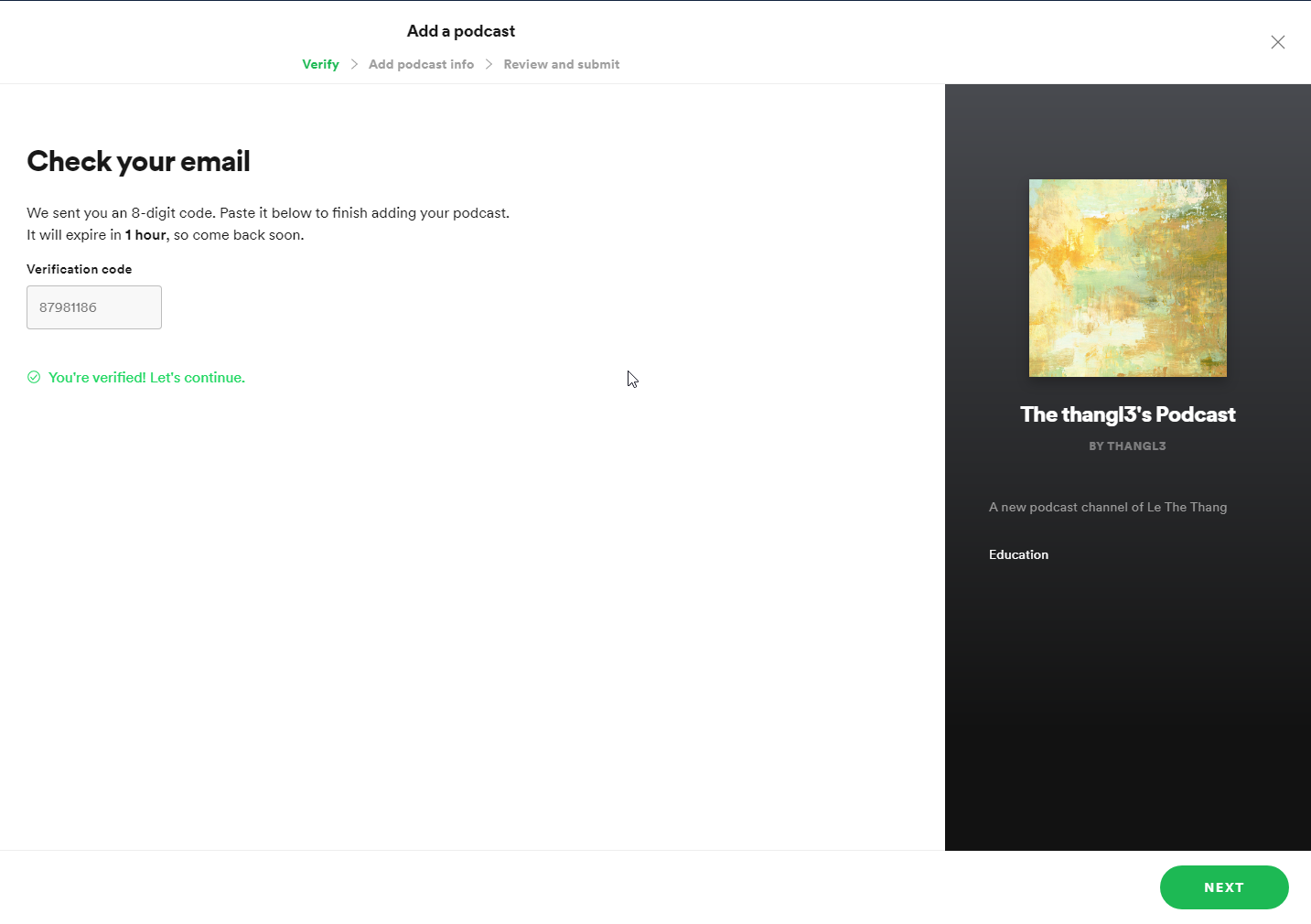Click the chevron before Review and submit
The width and height of the screenshot is (1311, 924).
(489, 64)
